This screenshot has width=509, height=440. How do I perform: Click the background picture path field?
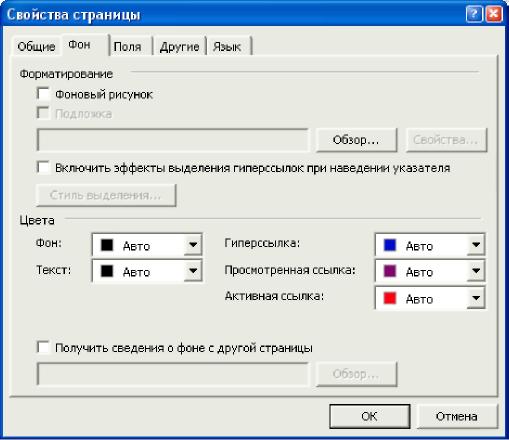pyautogui.click(x=172, y=140)
